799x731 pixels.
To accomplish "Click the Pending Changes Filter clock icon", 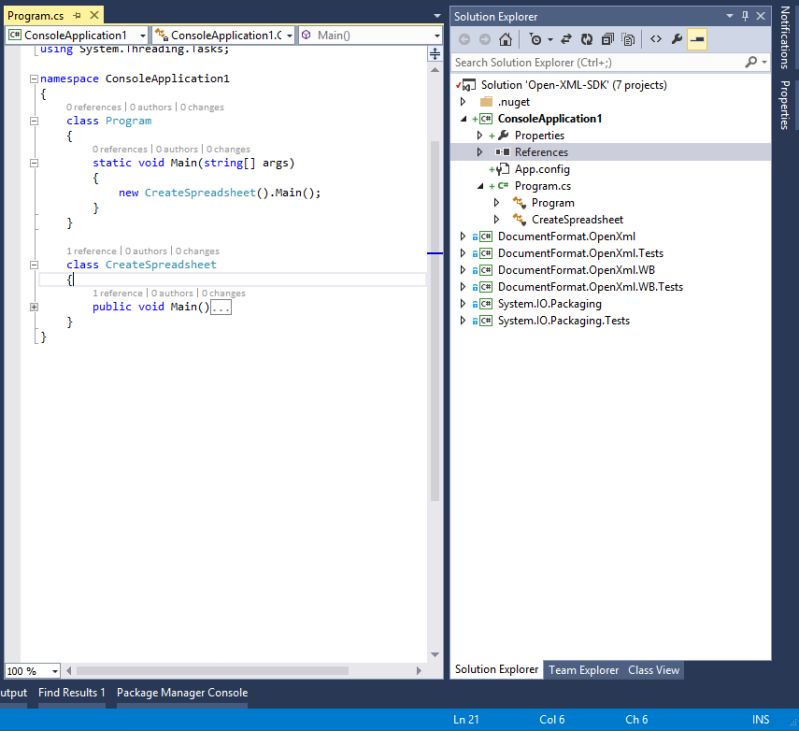I will click(536, 39).
